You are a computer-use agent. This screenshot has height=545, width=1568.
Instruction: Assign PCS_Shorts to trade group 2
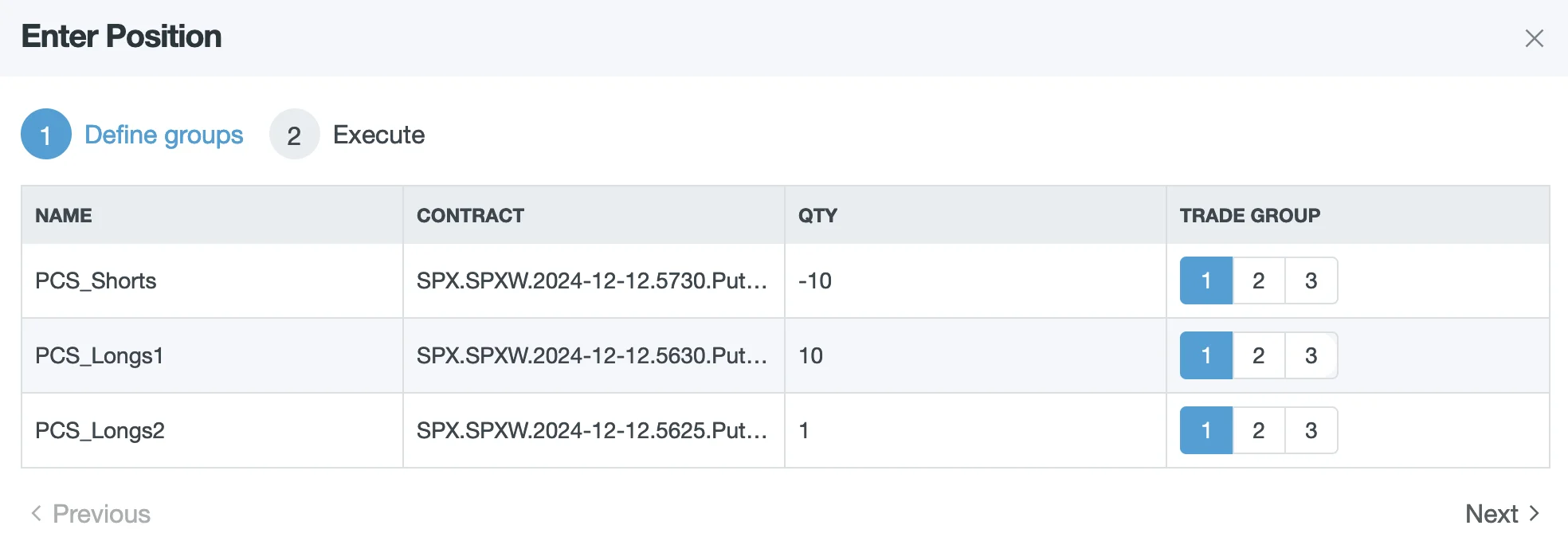[x=1258, y=280]
